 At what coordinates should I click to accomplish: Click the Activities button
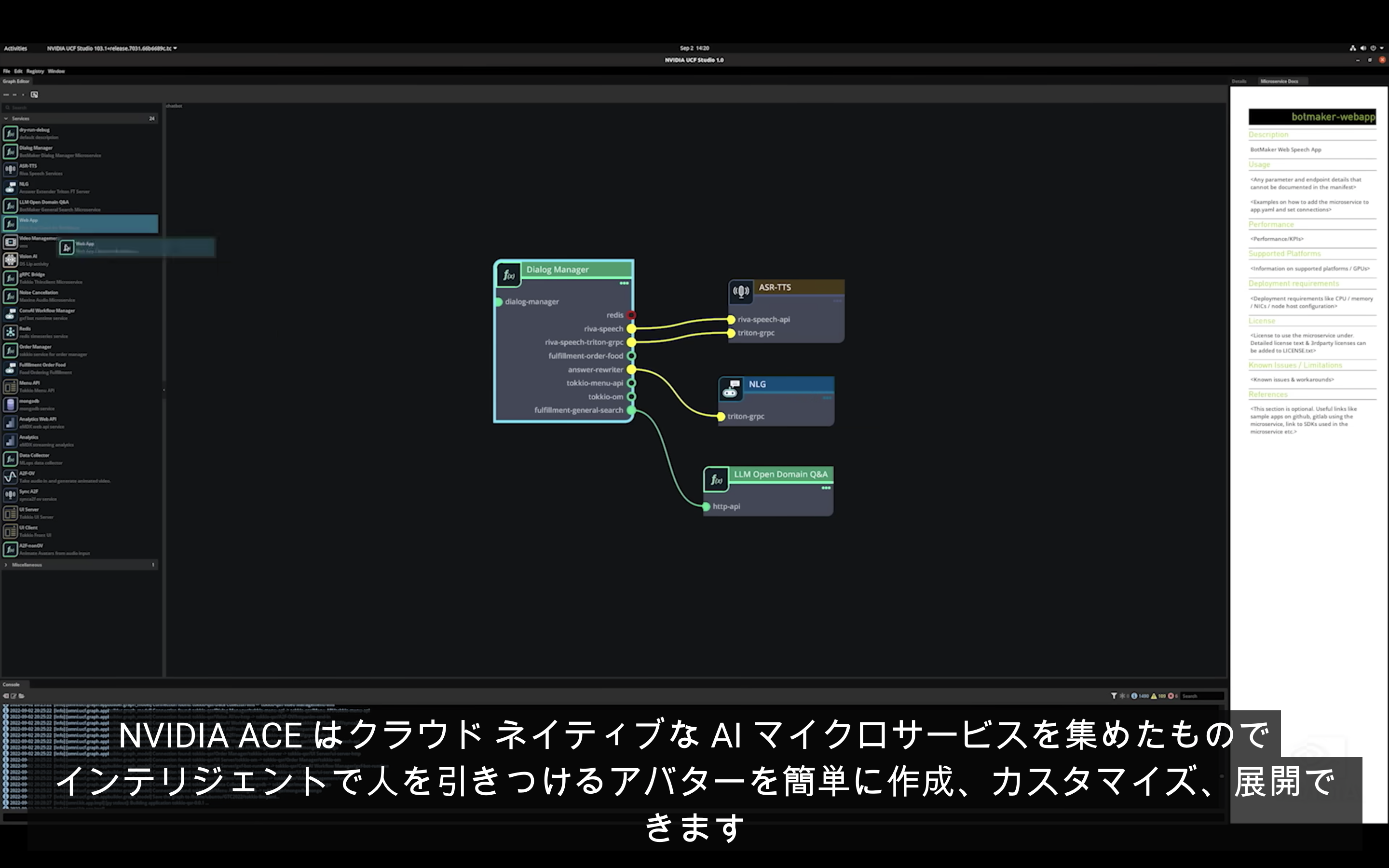[15, 48]
